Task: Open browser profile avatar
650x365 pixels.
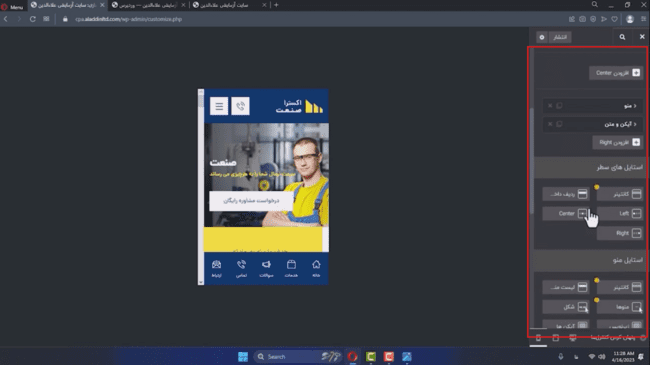Action: [x=630, y=19]
